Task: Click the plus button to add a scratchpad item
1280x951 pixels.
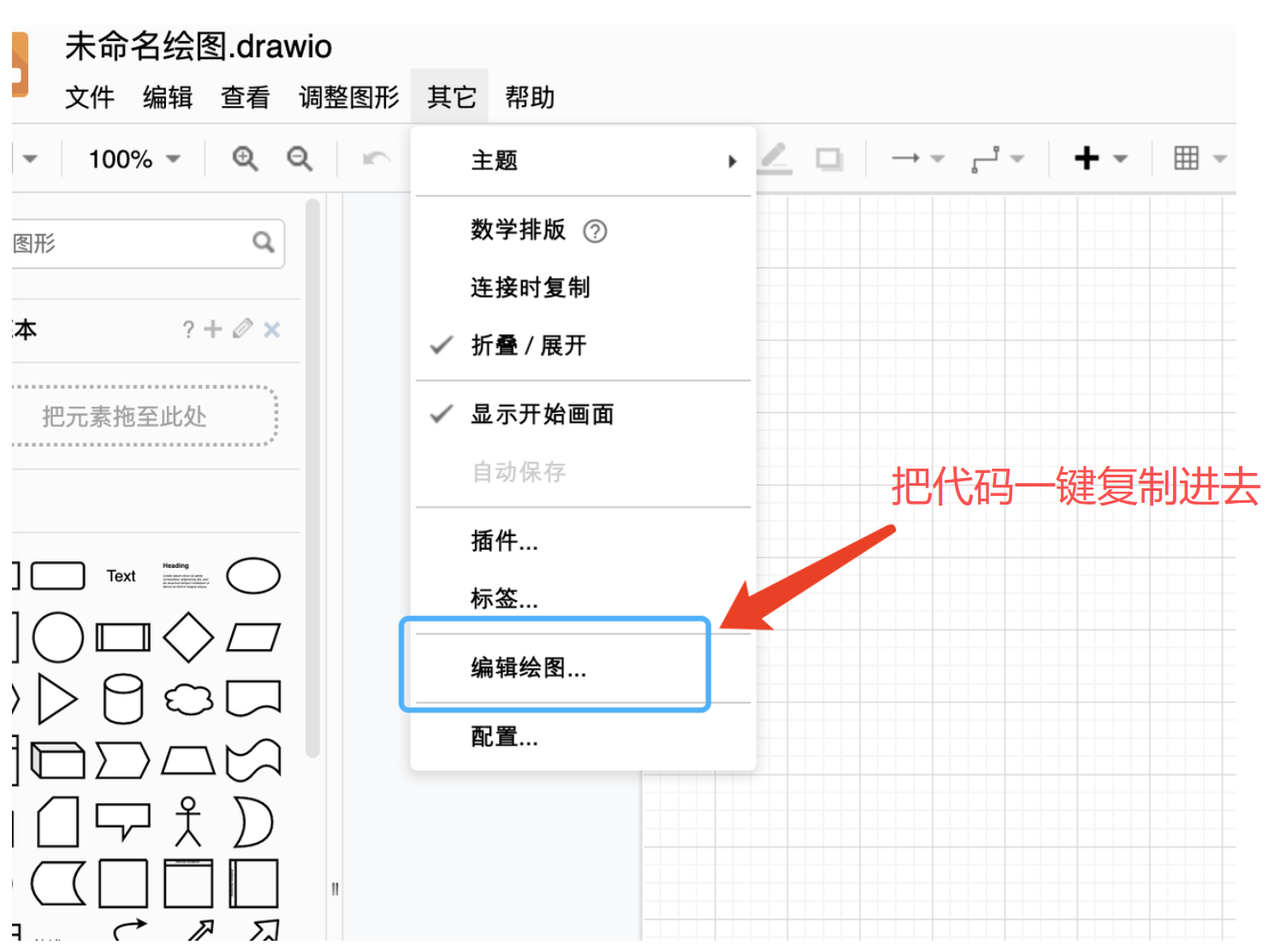Action: tap(215, 329)
